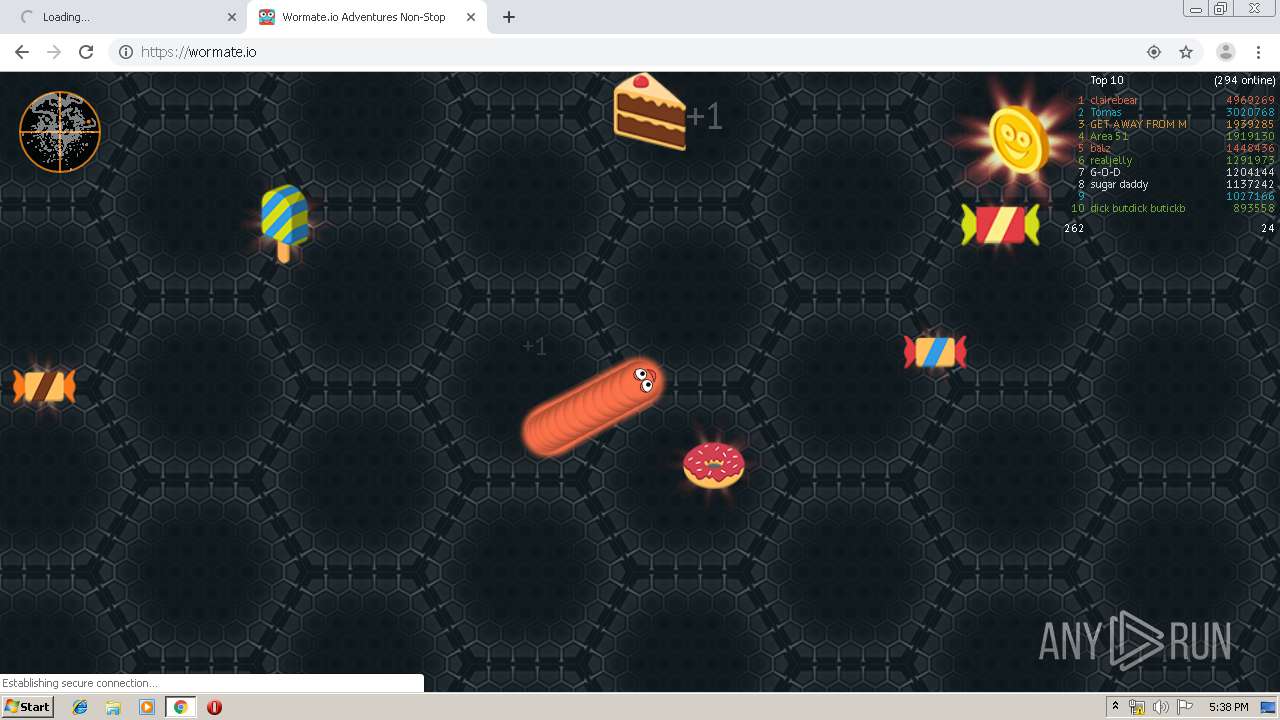Screen dimensions: 1280x720
Task: Close the Loading tab
Action: click(x=232, y=17)
